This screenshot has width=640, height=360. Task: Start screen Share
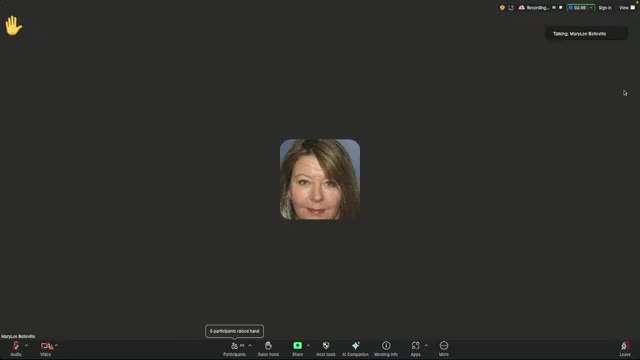tap(298, 349)
